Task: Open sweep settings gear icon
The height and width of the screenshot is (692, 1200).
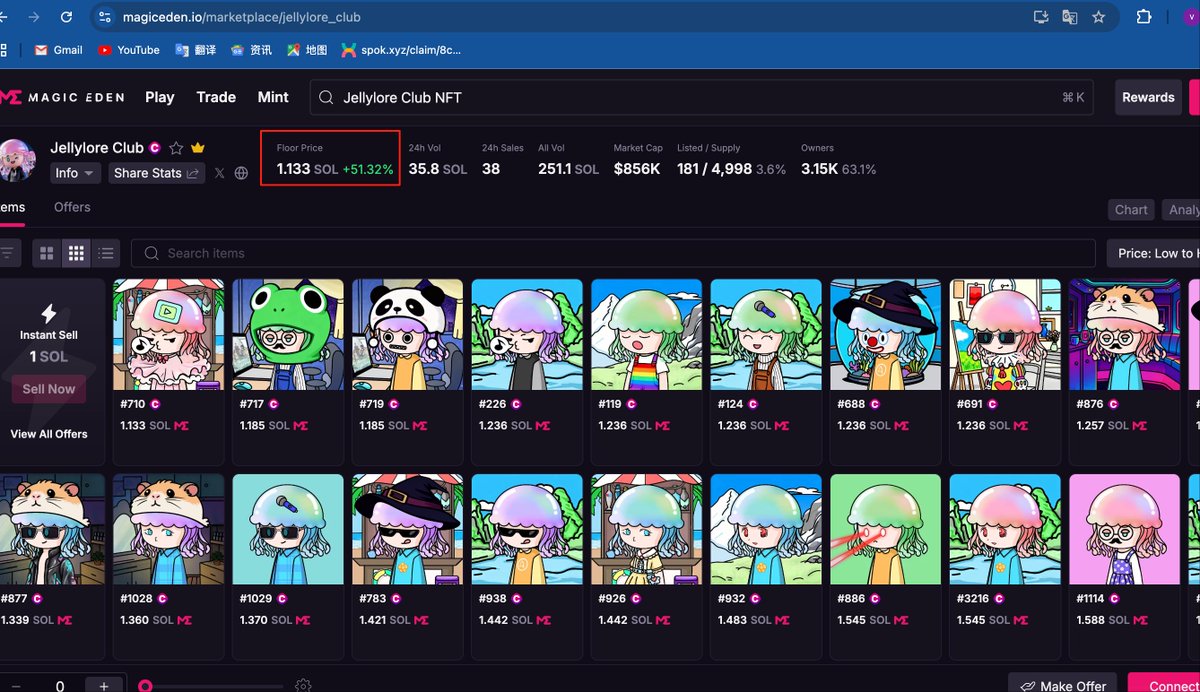Action: [303, 686]
